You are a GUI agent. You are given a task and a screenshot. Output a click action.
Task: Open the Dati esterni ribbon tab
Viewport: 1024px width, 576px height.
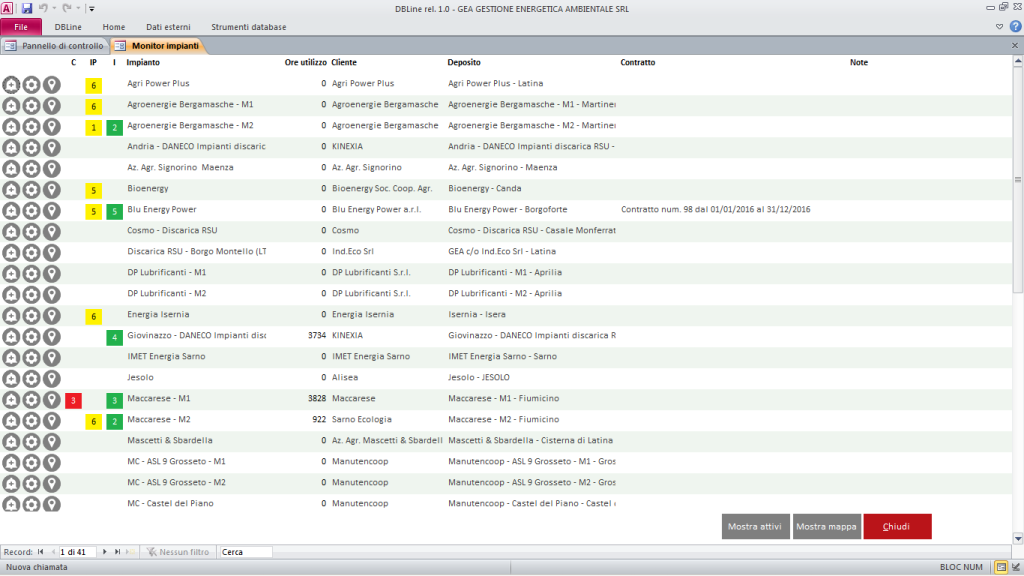168,27
